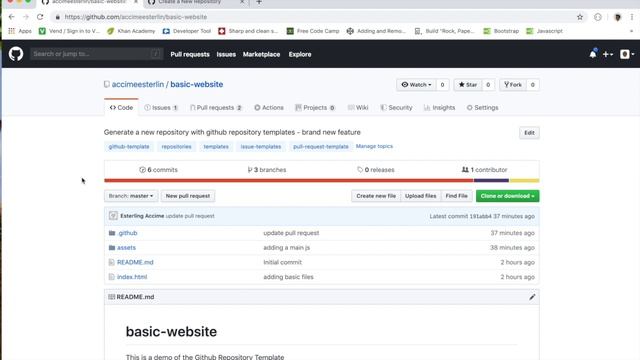
Task: Switch to the Code tab
Action: pyautogui.click(x=121, y=107)
